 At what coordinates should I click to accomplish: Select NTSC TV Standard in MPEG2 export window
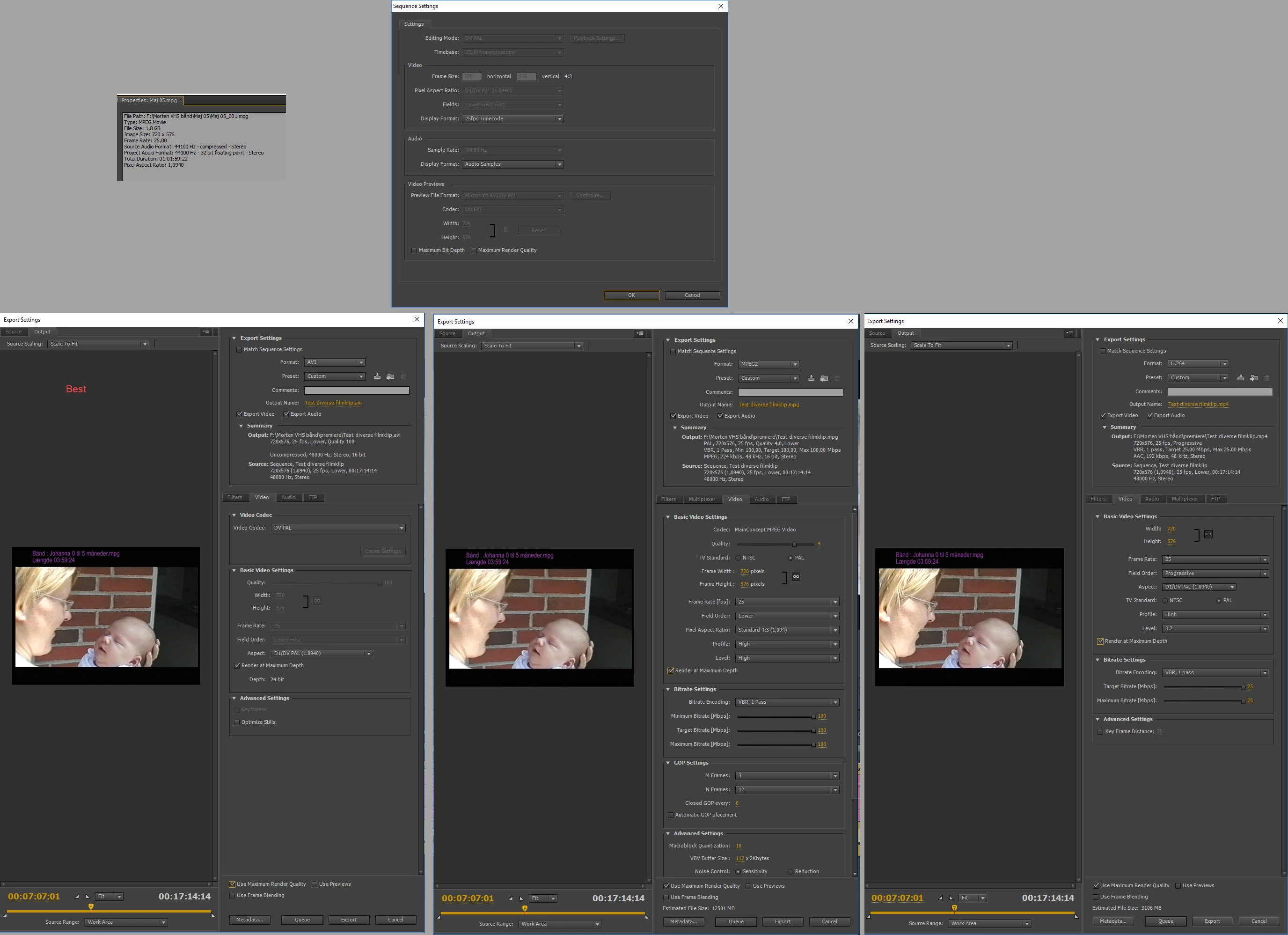click(x=738, y=558)
